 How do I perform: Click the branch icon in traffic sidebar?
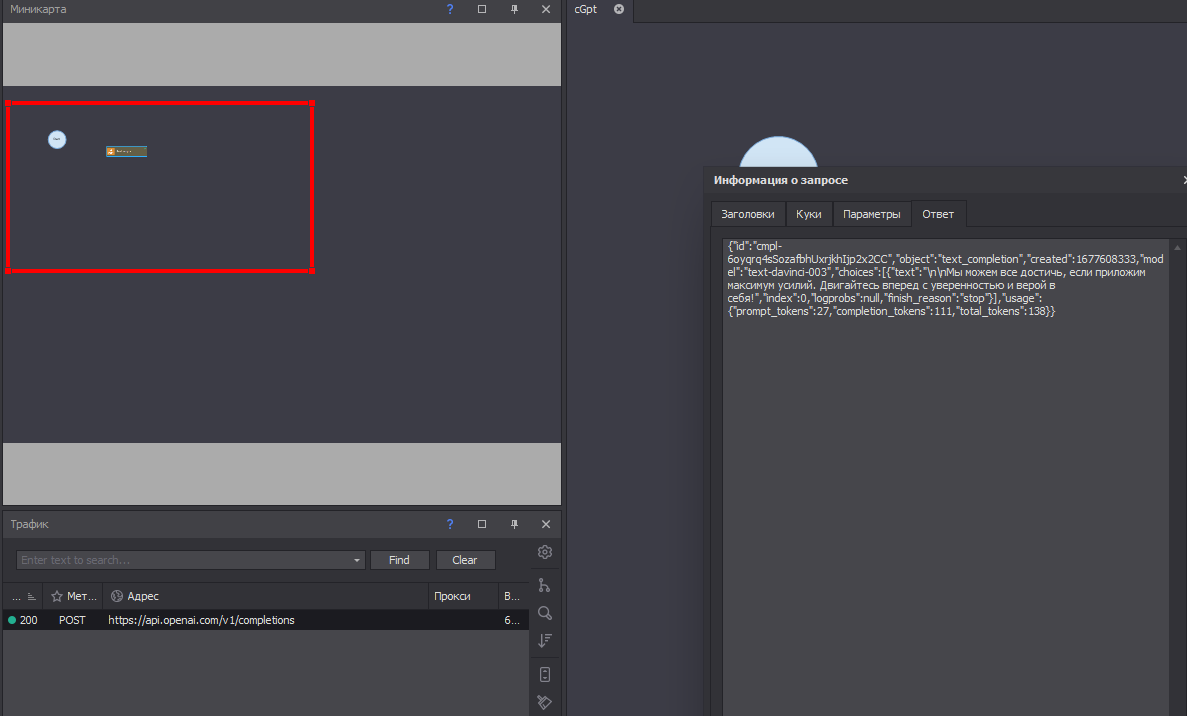point(545,585)
